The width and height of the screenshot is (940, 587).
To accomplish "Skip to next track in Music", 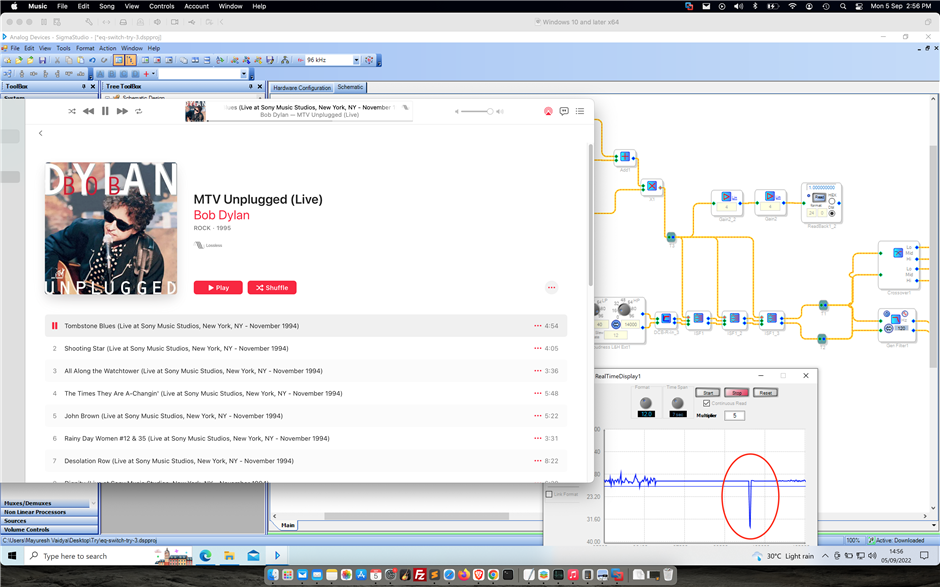I will click(122, 111).
